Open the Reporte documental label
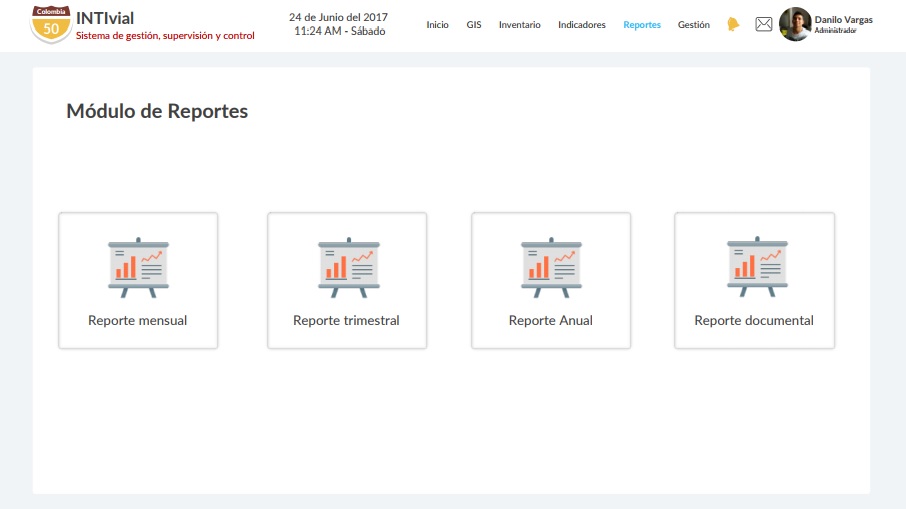906x509 pixels. [754, 321]
